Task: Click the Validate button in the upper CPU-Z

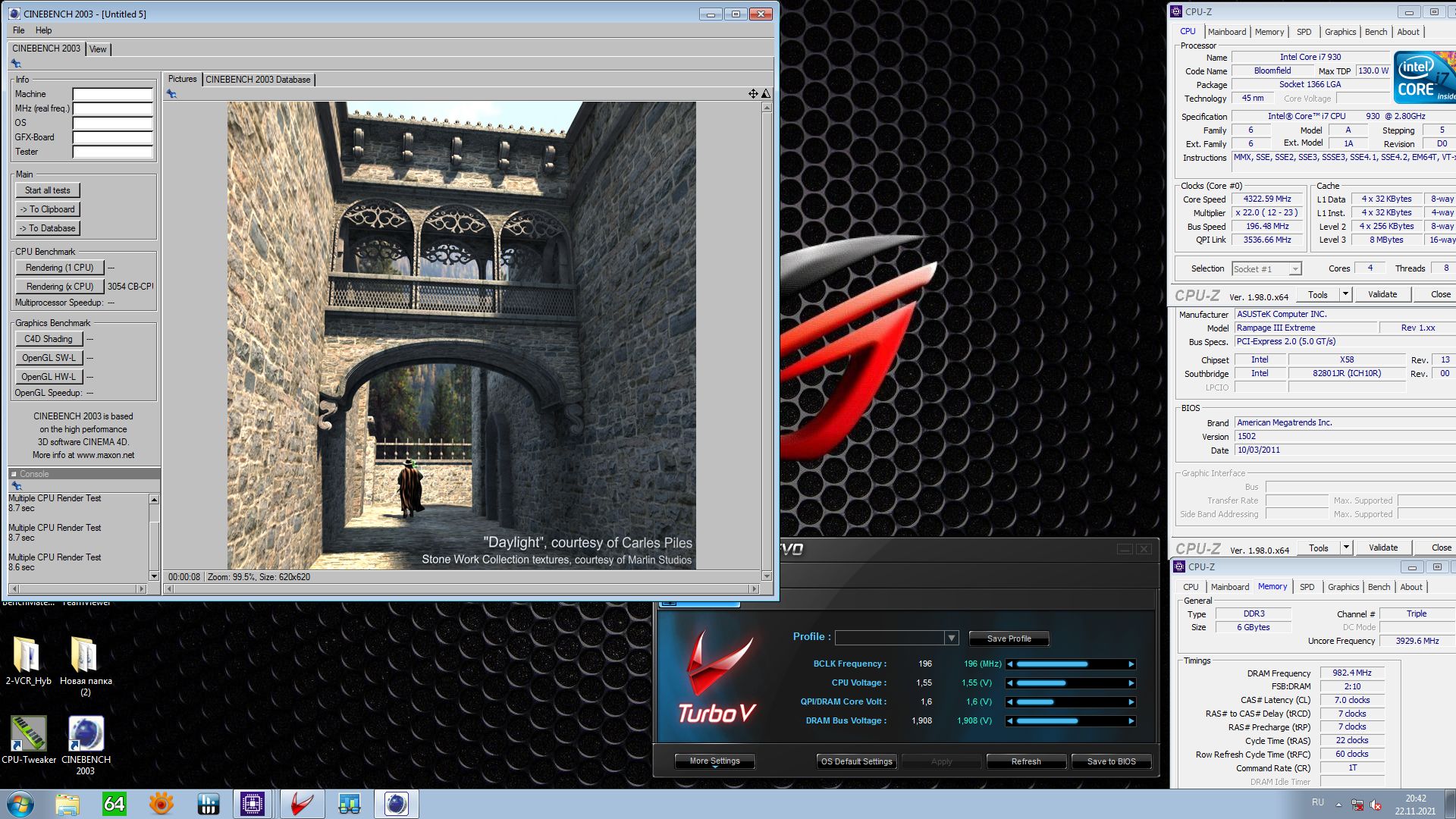Action: [1382, 294]
